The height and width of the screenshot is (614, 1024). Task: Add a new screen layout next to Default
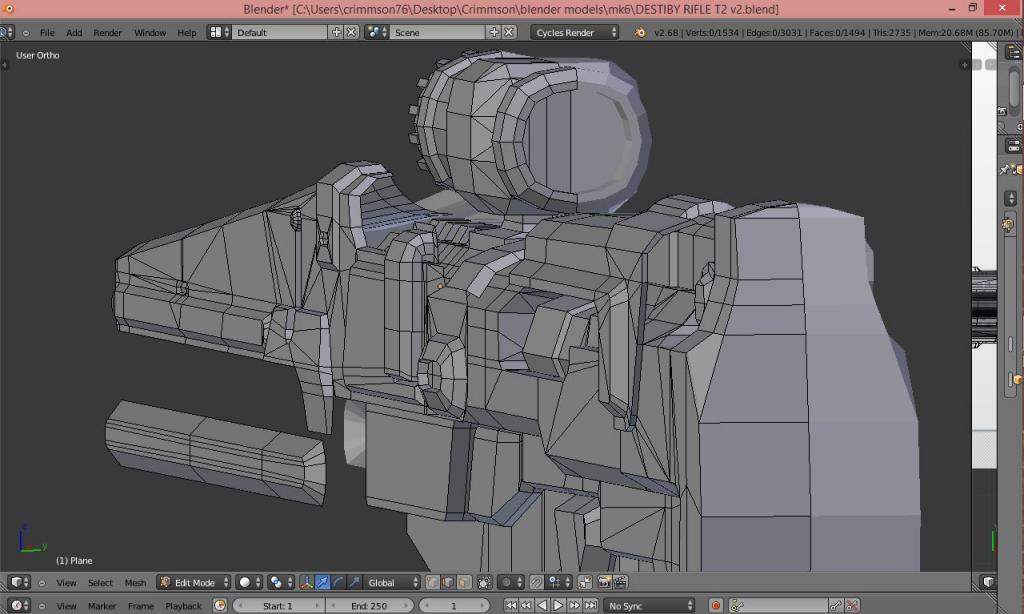(x=336, y=32)
